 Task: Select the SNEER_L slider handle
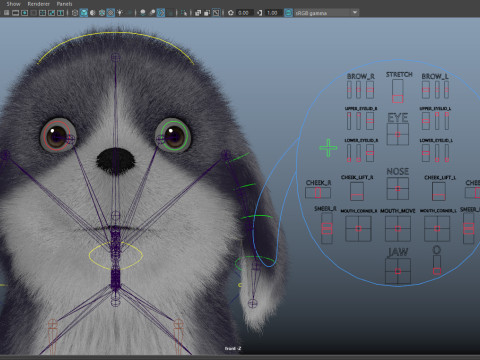tap(469, 229)
